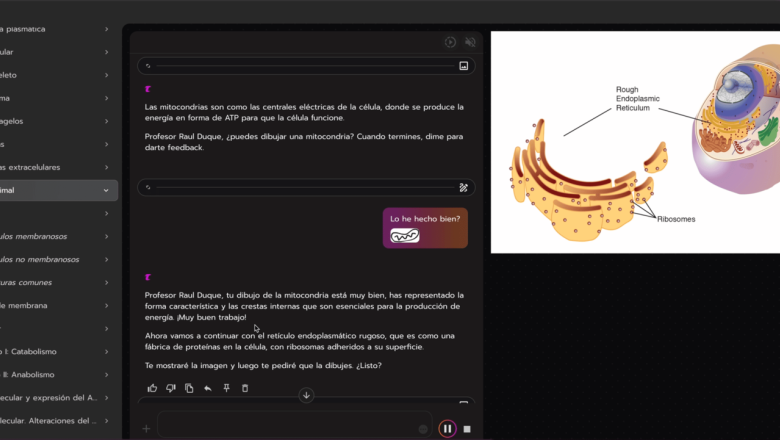Click the thumbs up icon under the reply
The image size is (780, 440).
pyautogui.click(x=152, y=388)
